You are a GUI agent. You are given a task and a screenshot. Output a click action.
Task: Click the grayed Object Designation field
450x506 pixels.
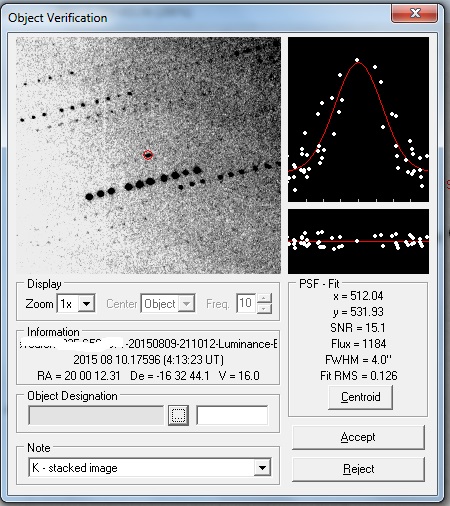(96, 415)
